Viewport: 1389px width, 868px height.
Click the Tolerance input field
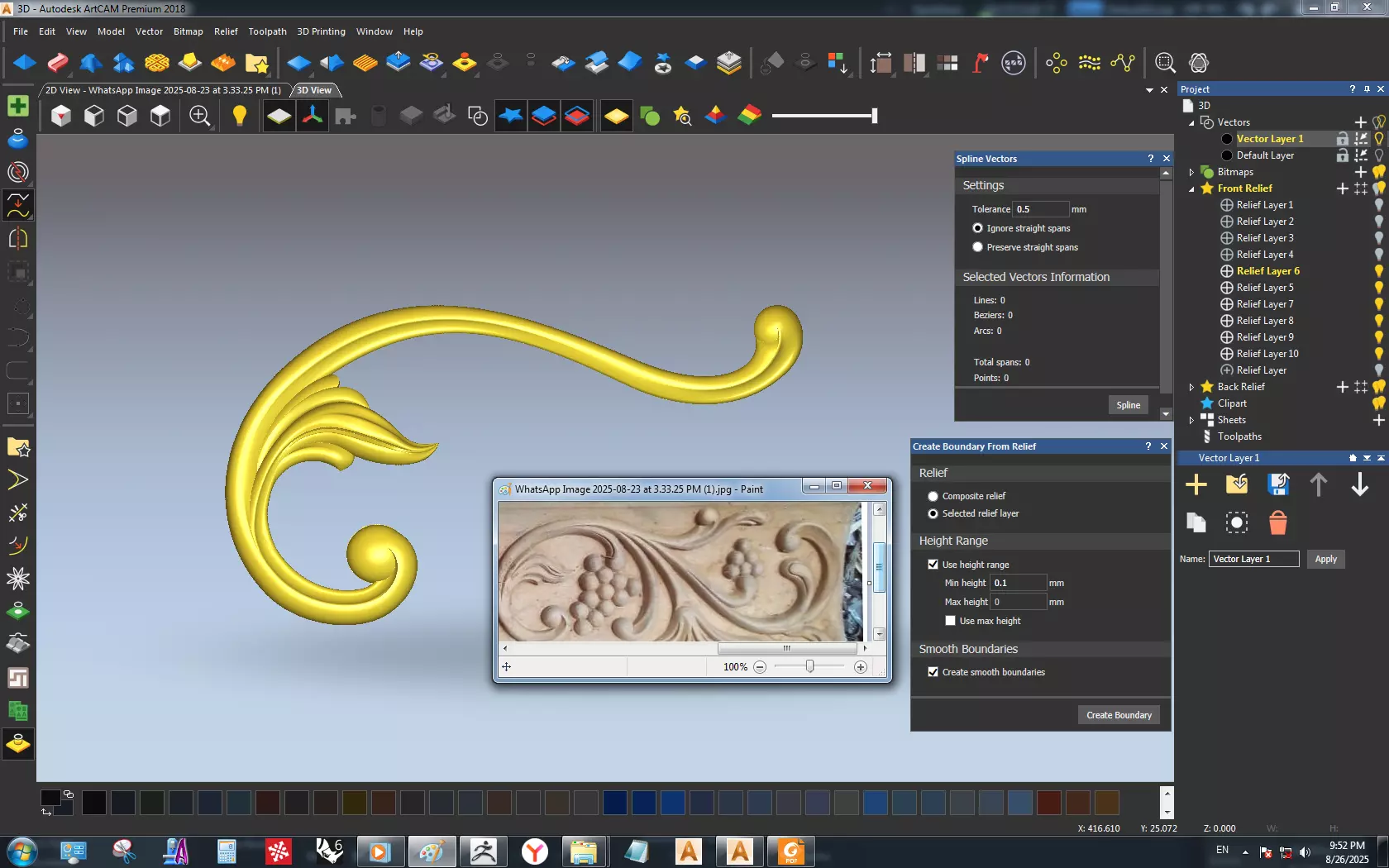1041,209
